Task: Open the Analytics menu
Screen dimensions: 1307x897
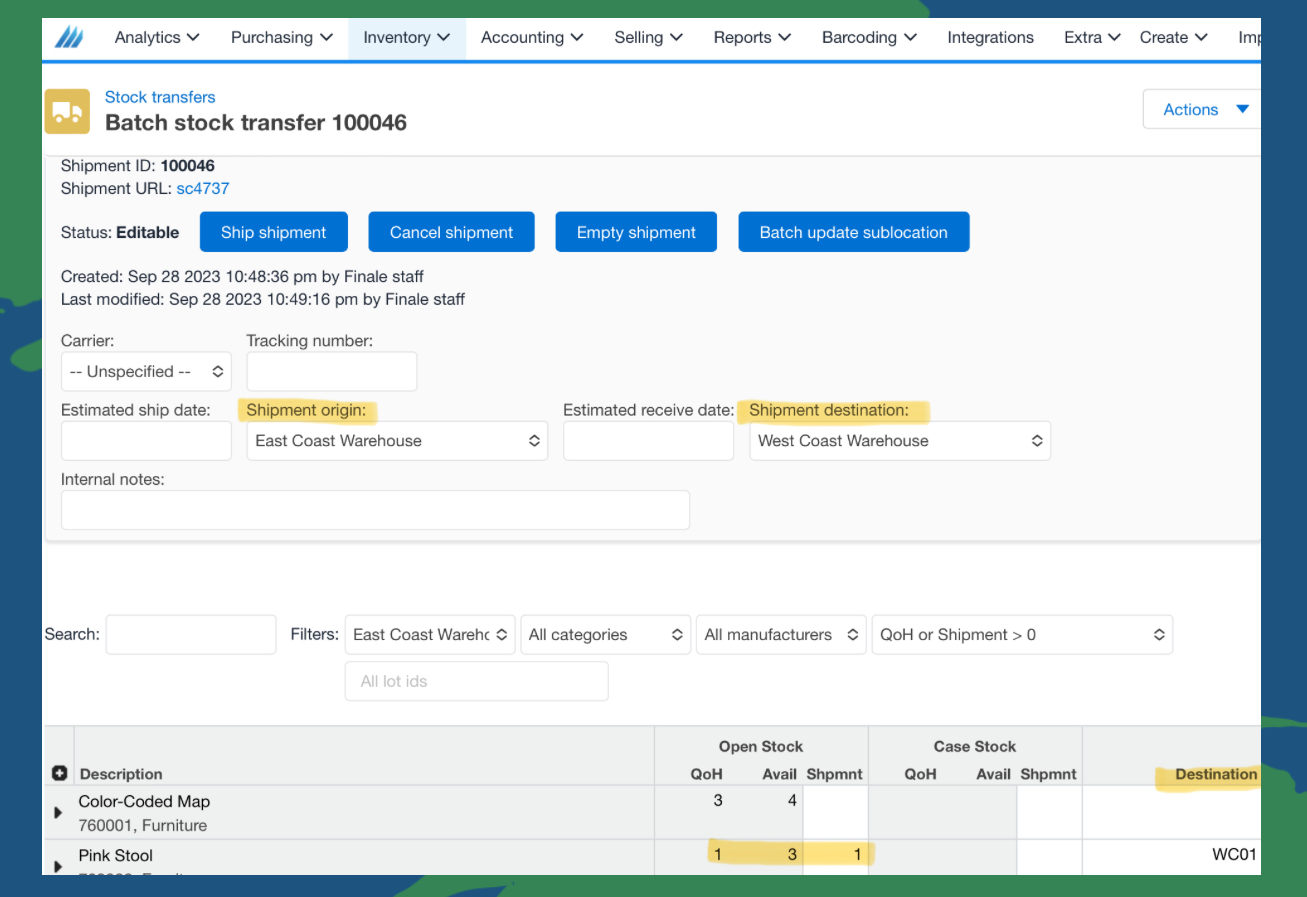Action: [x=157, y=37]
